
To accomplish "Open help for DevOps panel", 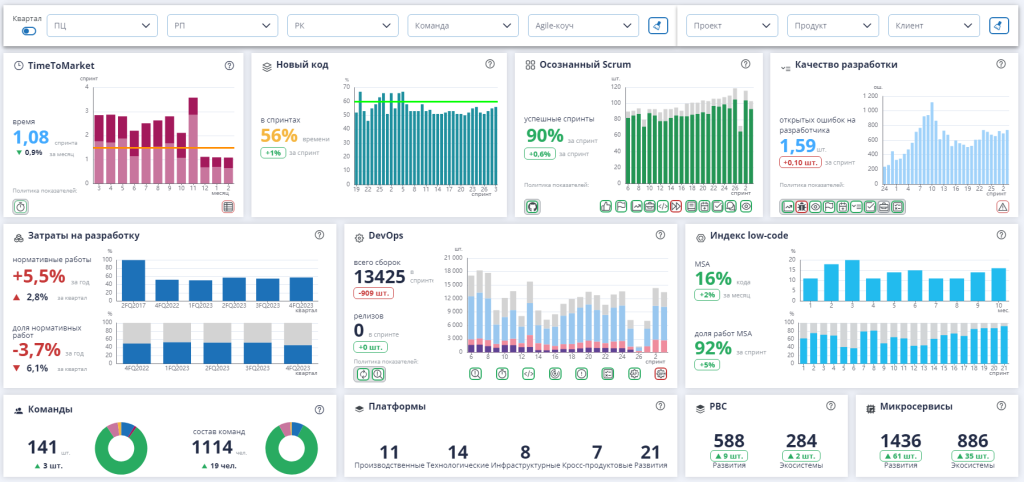I will point(660,235).
